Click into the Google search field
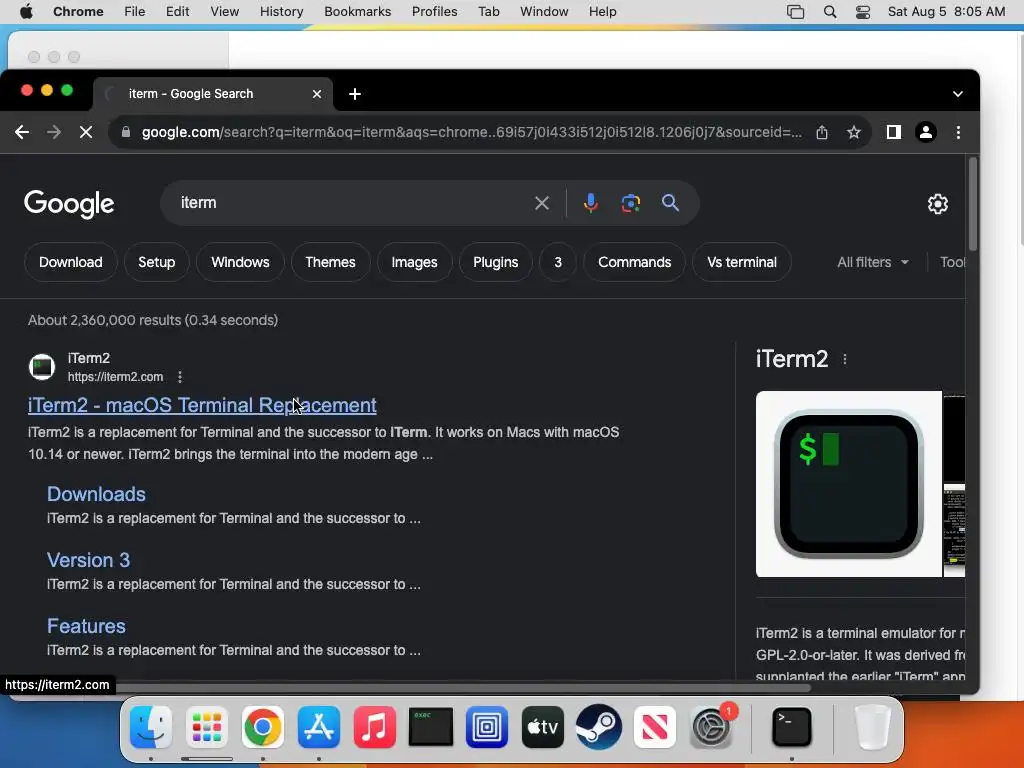Image resolution: width=1024 pixels, height=768 pixels. [353, 203]
